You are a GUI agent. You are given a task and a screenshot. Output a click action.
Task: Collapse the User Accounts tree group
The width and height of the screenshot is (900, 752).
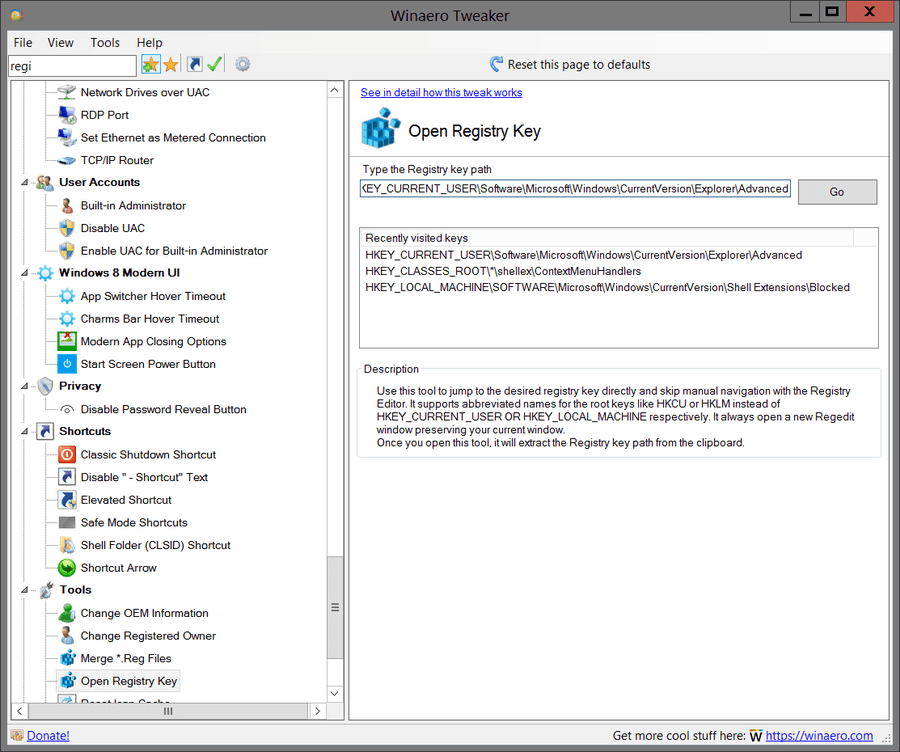pyautogui.click(x=25, y=183)
